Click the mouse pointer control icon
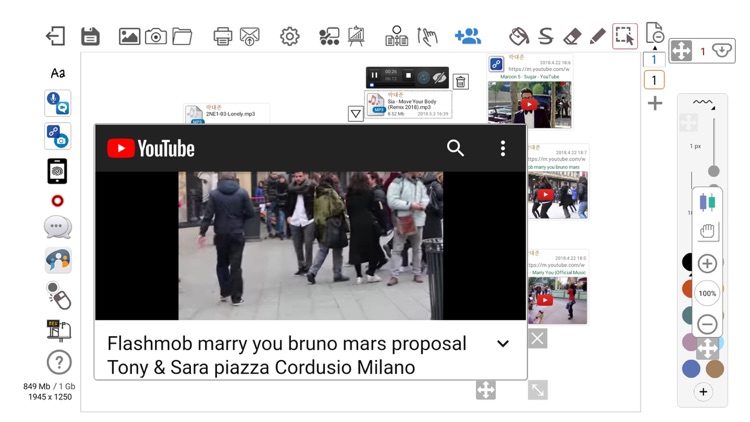Image resolution: width=750 pixels, height=422 pixels. pyautogui.click(x=59, y=295)
